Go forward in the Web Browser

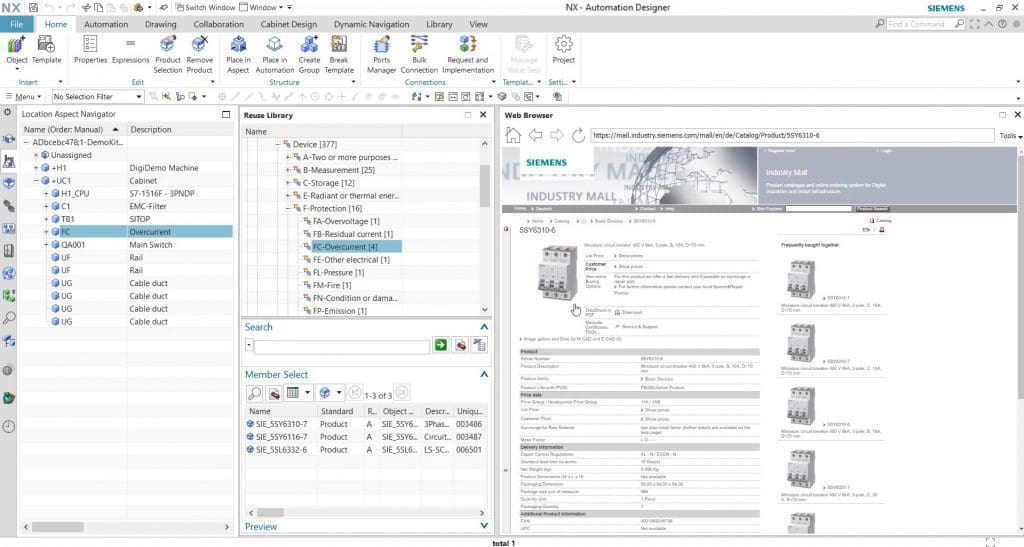(556, 135)
